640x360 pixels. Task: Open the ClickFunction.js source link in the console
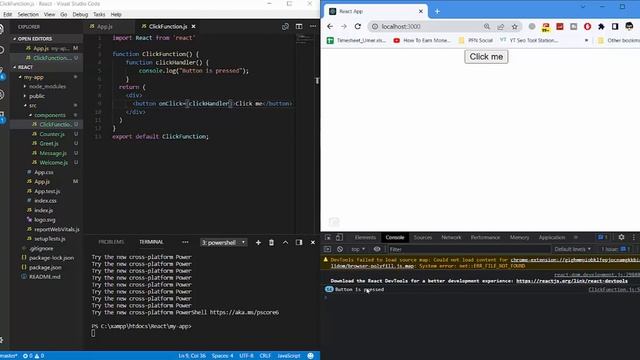click(x=614, y=289)
